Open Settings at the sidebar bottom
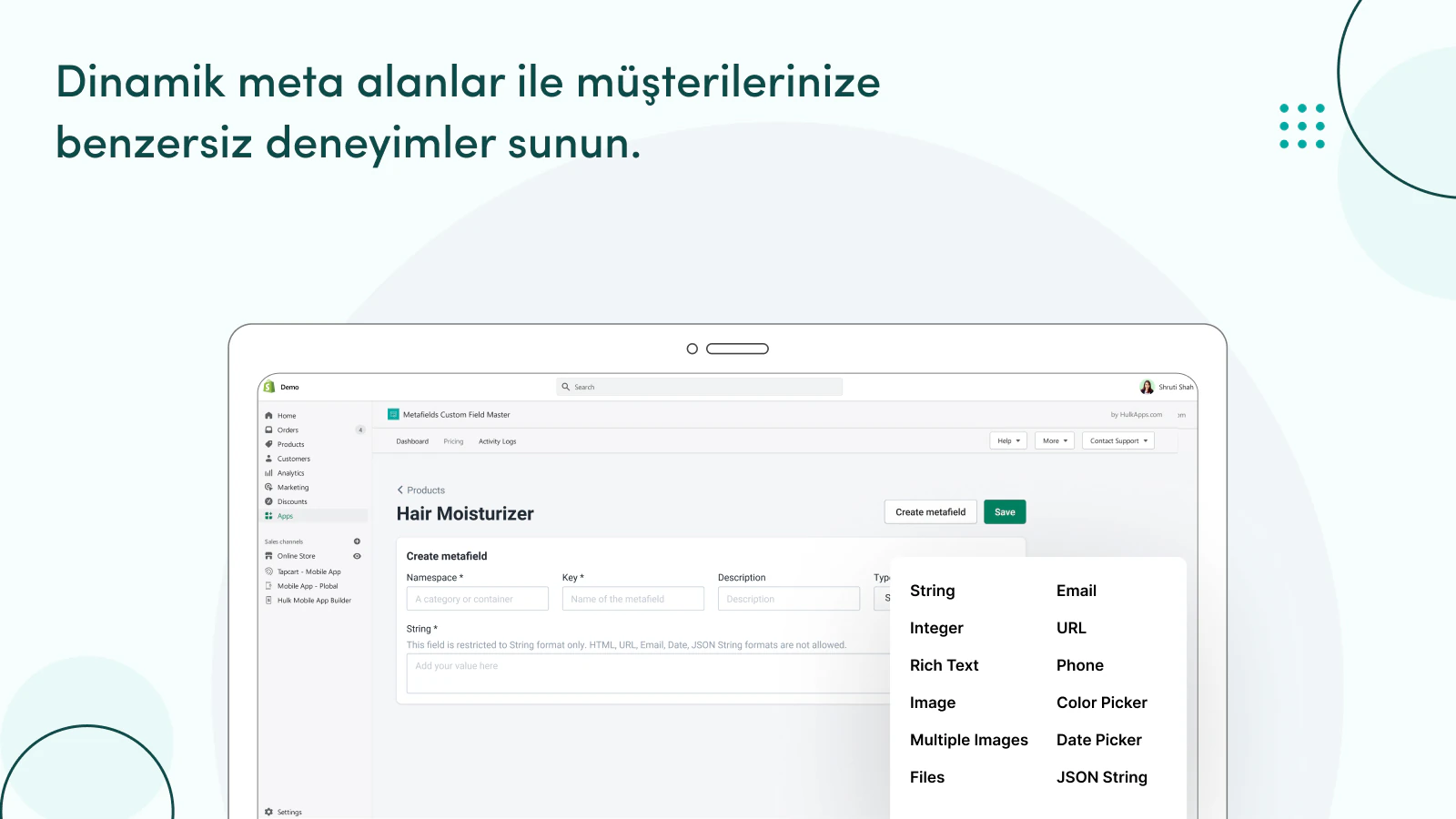1456x819 pixels. pos(289,812)
